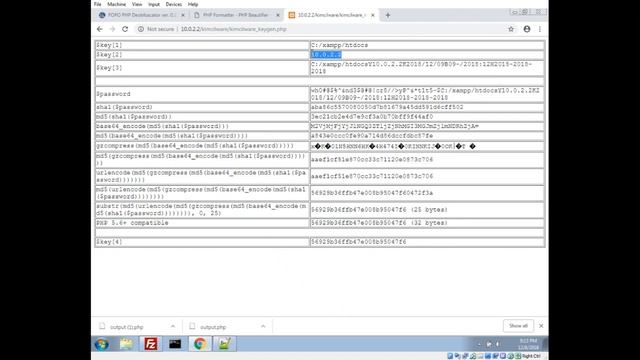Open a new browser tab
Viewport: 640px width, 360px height.
388,16
